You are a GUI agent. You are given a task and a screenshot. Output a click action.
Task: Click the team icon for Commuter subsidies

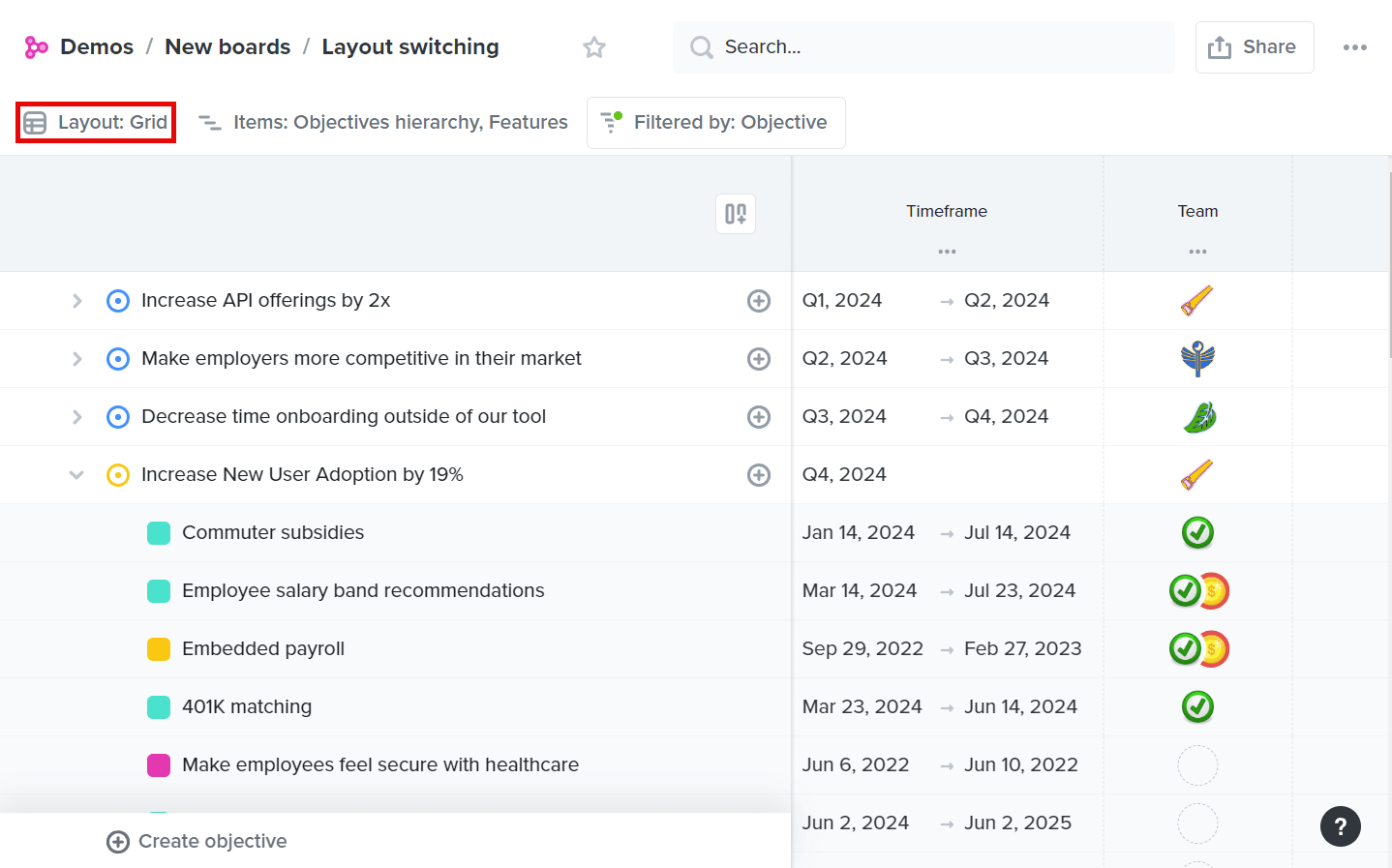click(x=1197, y=533)
